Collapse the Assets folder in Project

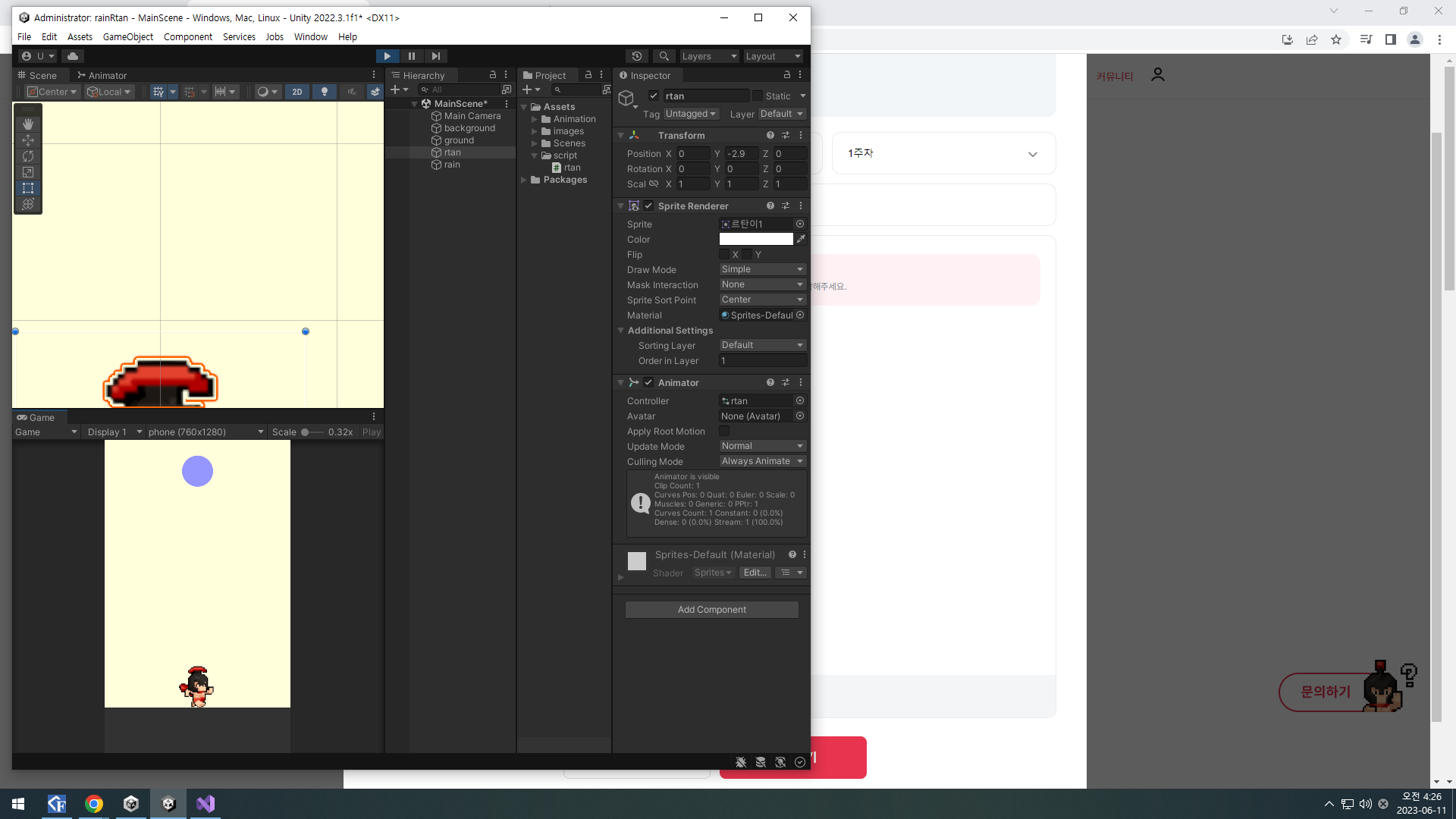pos(523,107)
